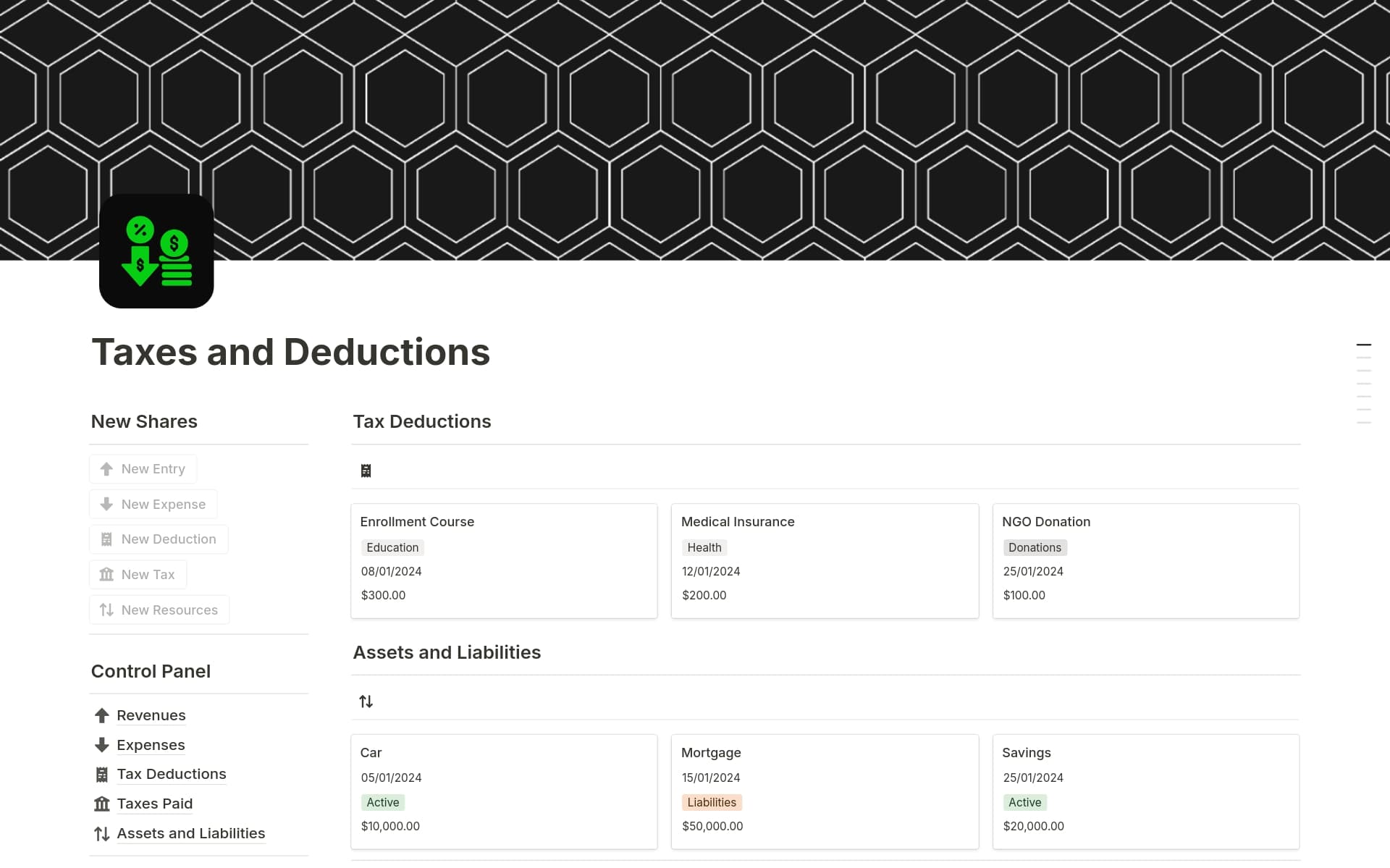Click the Active status tag on the Savings card
The image size is (1390, 868).
pos(1024,802)
